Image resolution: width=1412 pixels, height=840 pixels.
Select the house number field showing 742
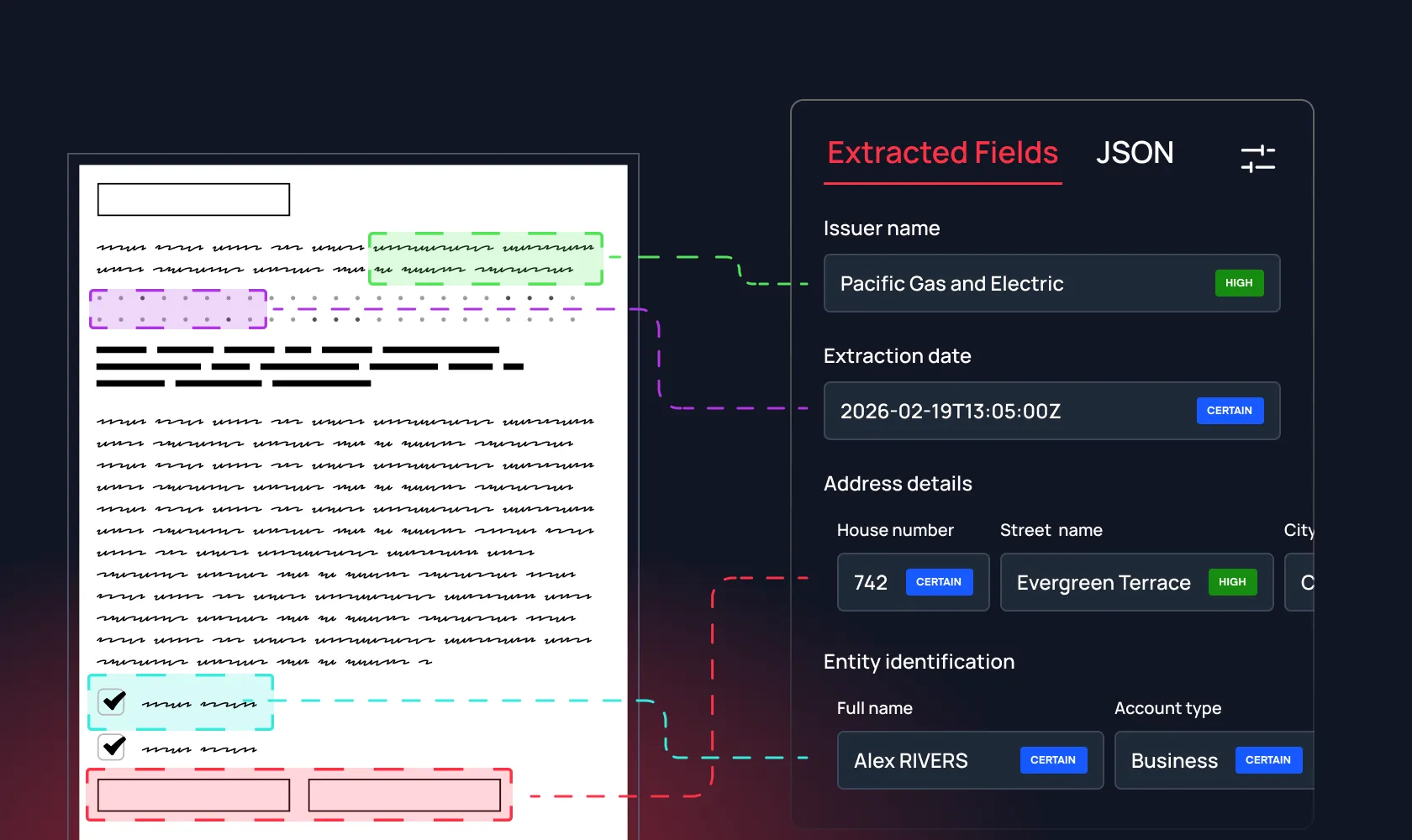[871, 581]
